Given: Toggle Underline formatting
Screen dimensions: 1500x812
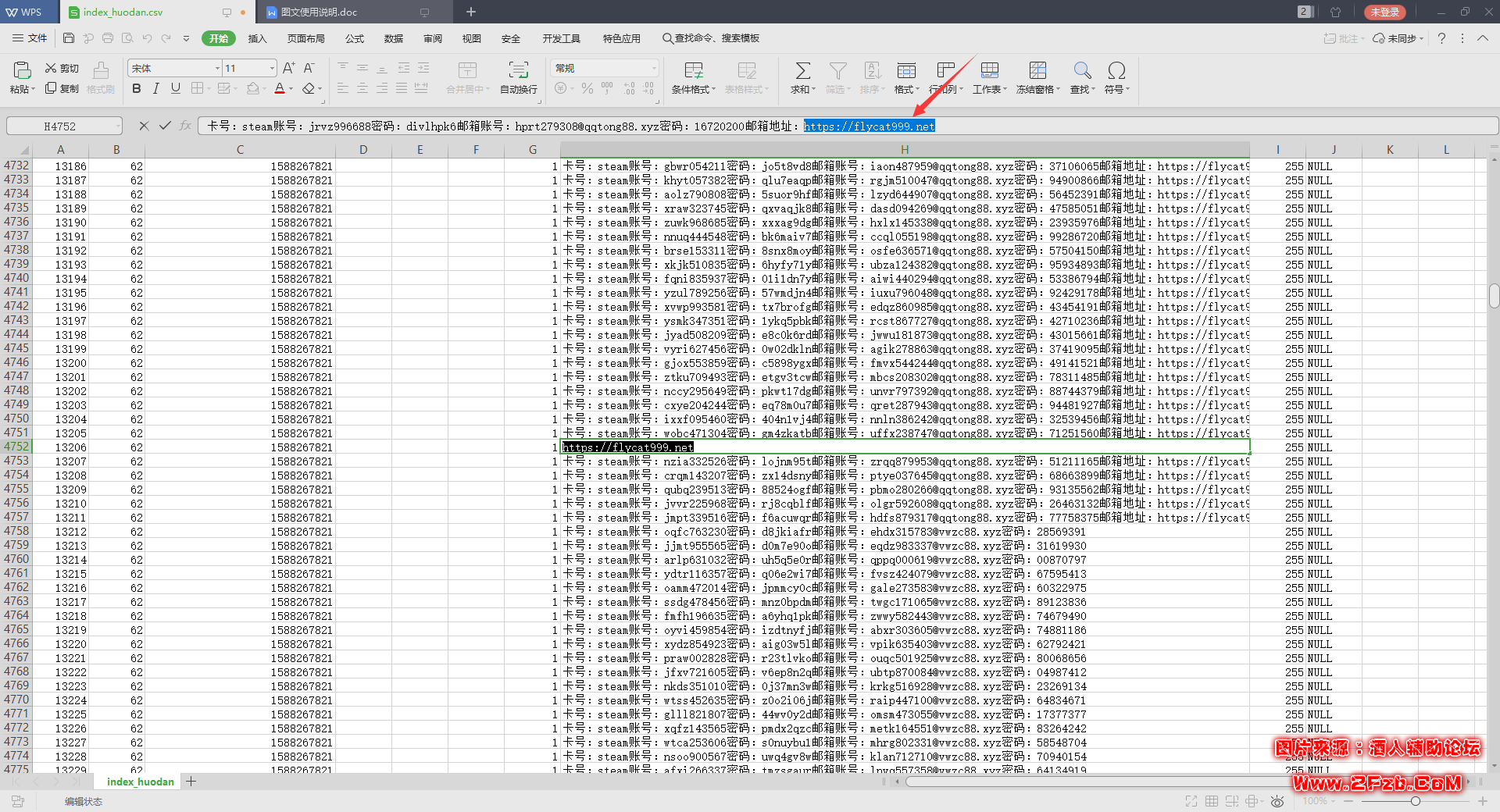Looking at the screenshot, I should pyautogui.click(x=176, y=88).
